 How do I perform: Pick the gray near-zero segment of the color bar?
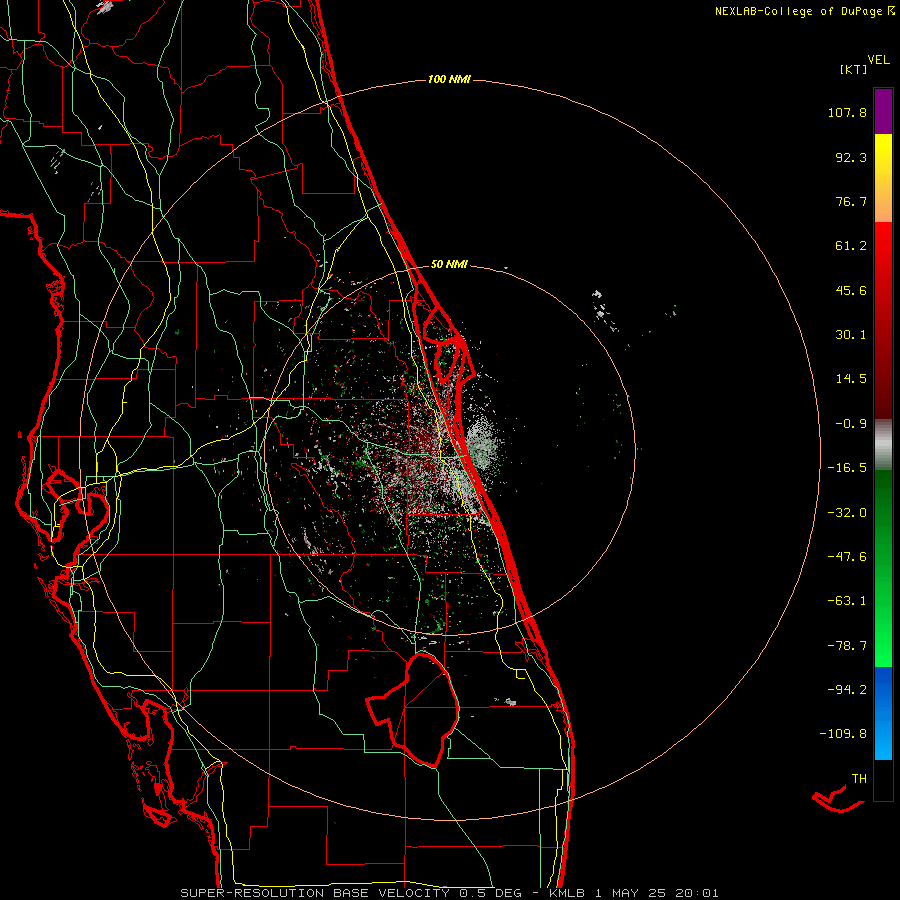click(x=883, y=445)
